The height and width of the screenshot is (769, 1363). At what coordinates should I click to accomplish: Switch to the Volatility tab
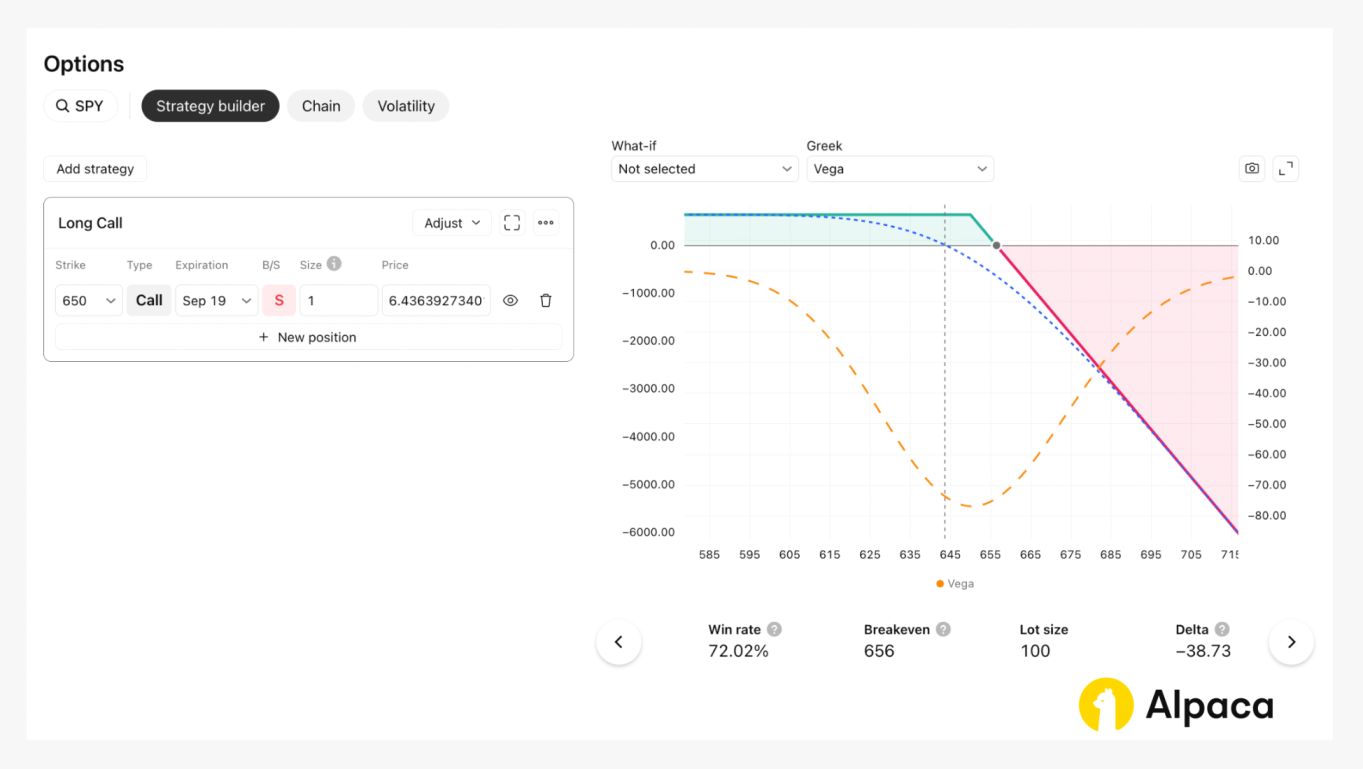pos(405,105)
